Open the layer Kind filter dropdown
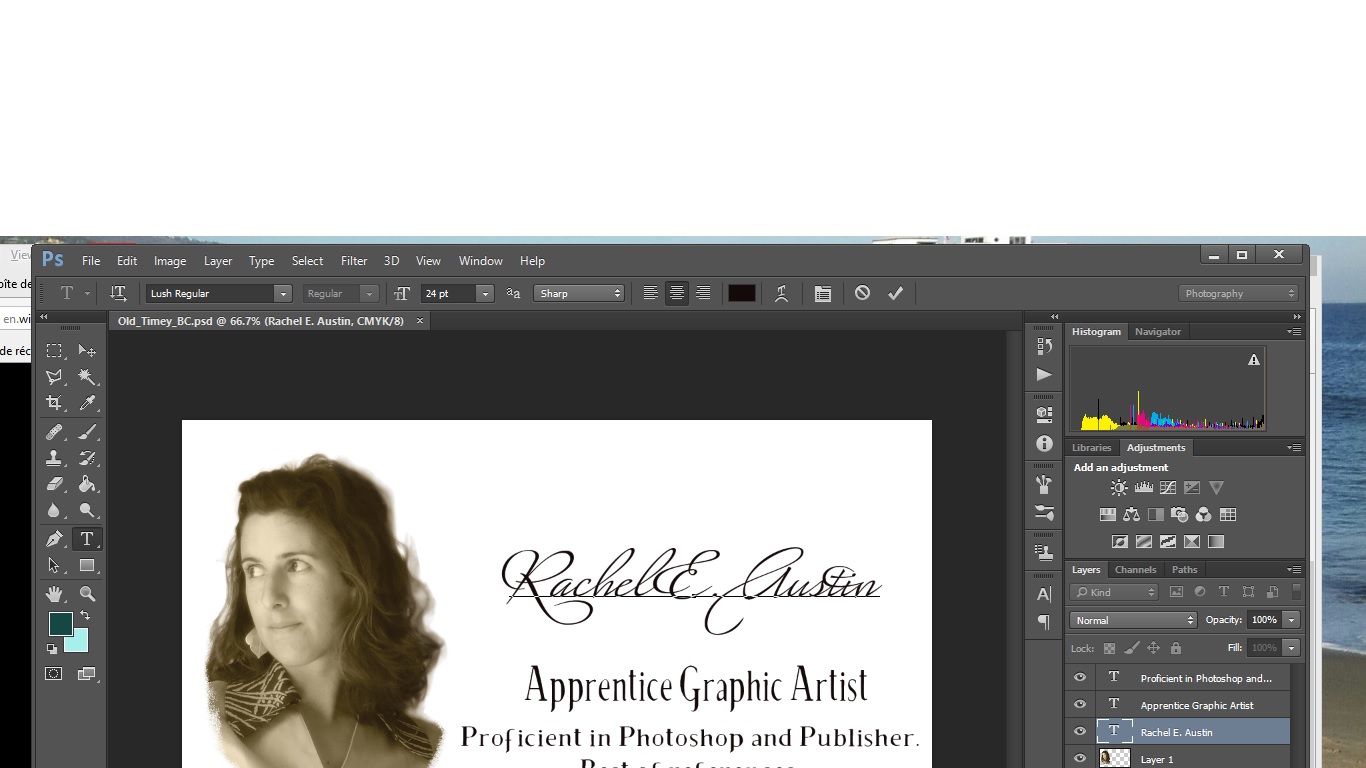Screen dimensions: 1366x768 coord(1114,592)
